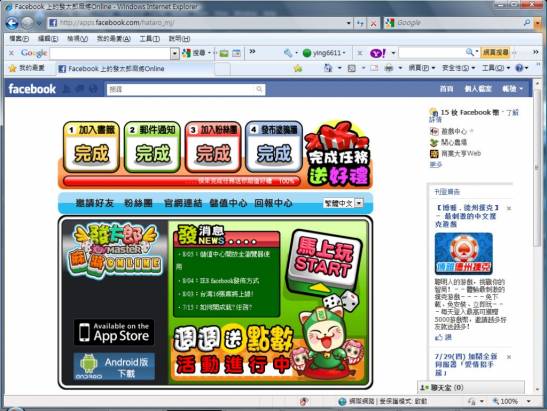Dismiss the Texas poker ad with X

click(509, 208)
